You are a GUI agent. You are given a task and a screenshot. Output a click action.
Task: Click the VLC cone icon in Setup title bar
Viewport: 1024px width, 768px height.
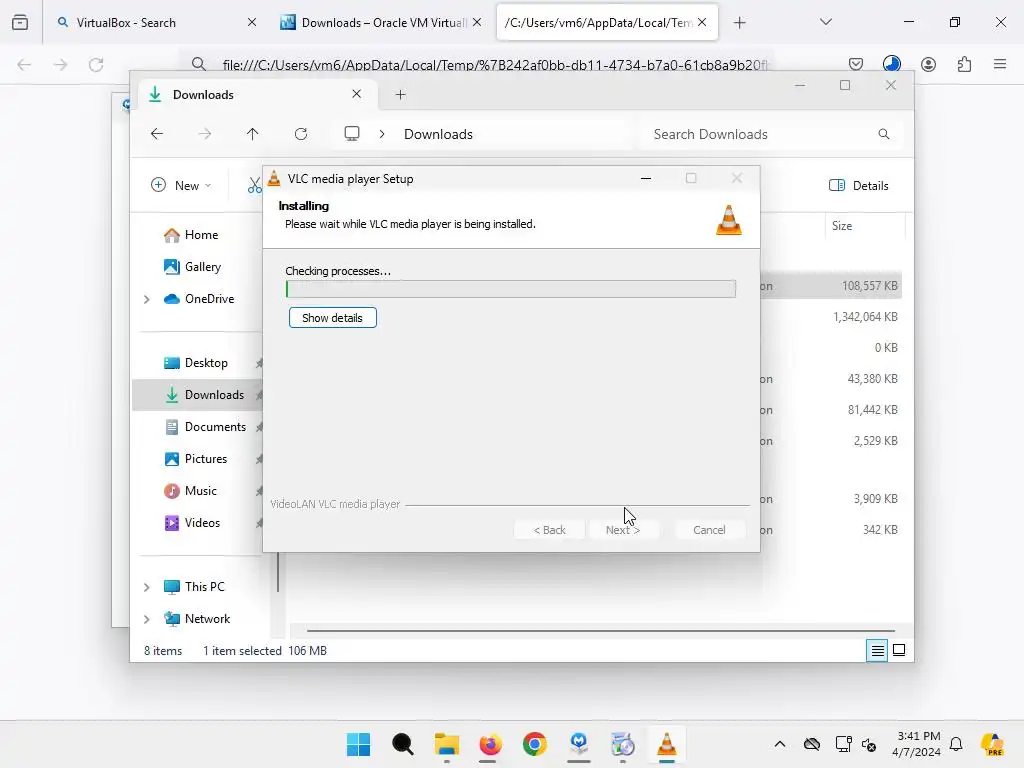(x=274, y=178)
